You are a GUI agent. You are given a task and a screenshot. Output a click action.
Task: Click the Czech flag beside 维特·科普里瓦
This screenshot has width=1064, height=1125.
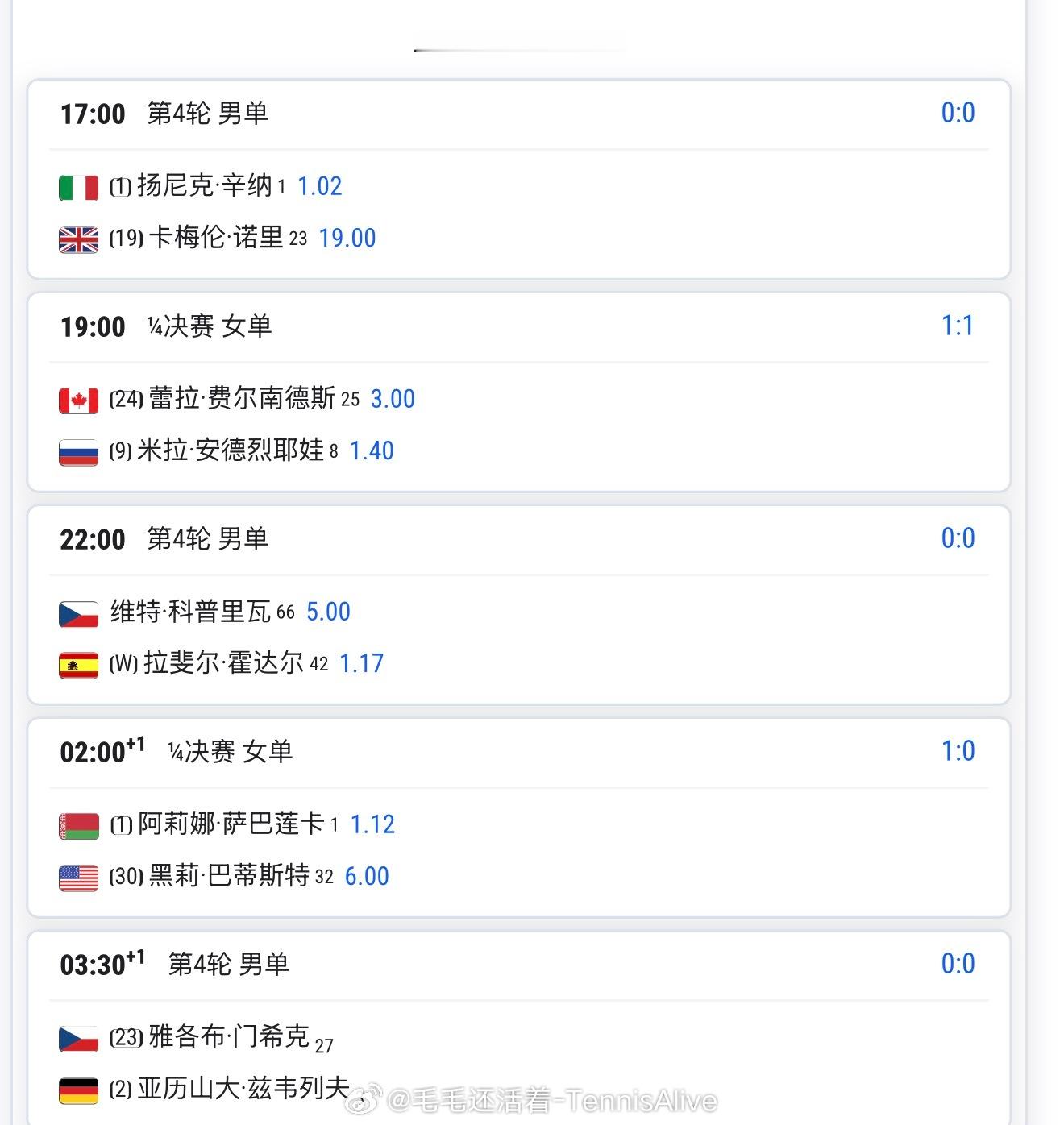point(78,613)
